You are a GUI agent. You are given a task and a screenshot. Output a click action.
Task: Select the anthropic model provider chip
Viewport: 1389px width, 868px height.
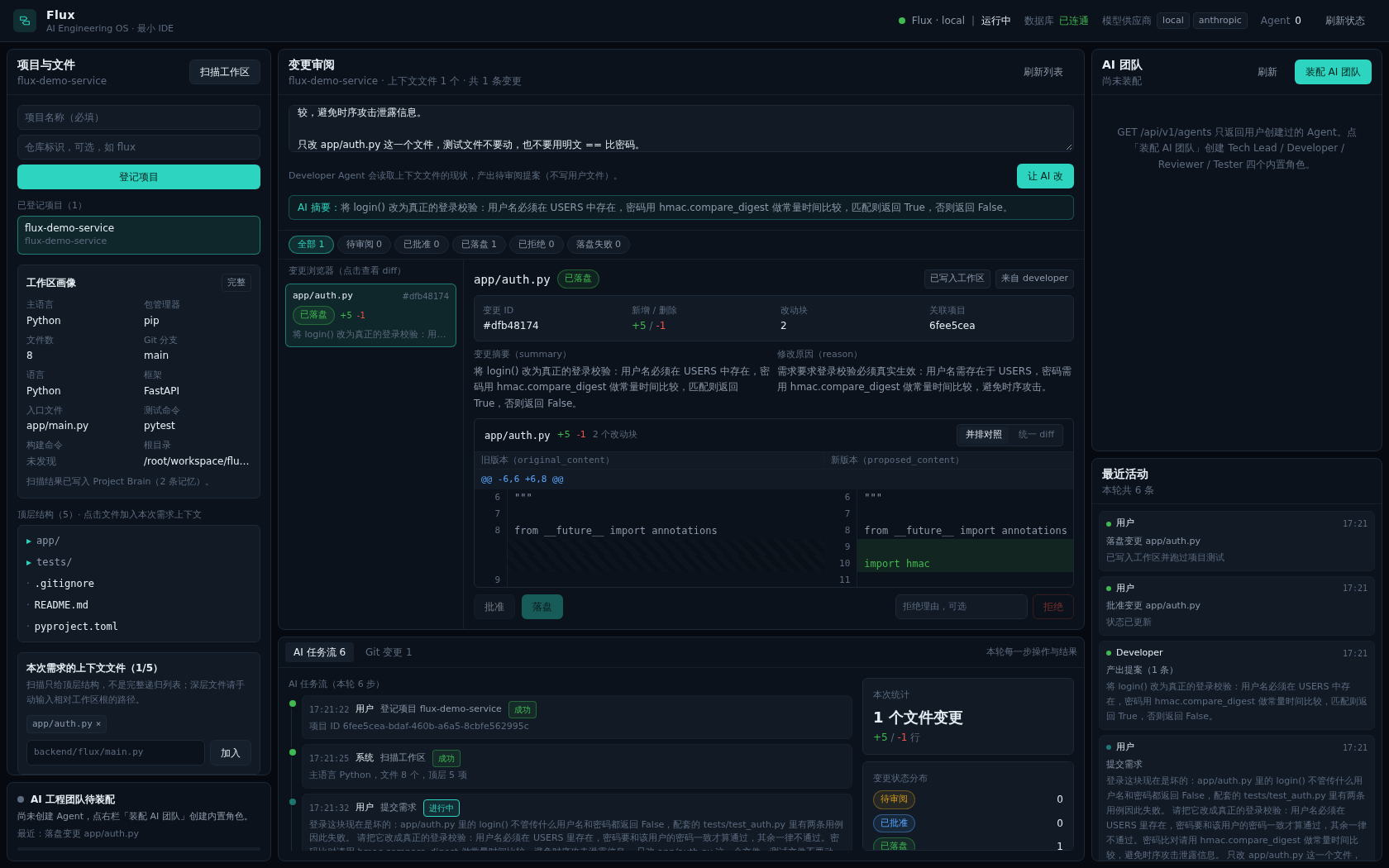click(1220, 21)
